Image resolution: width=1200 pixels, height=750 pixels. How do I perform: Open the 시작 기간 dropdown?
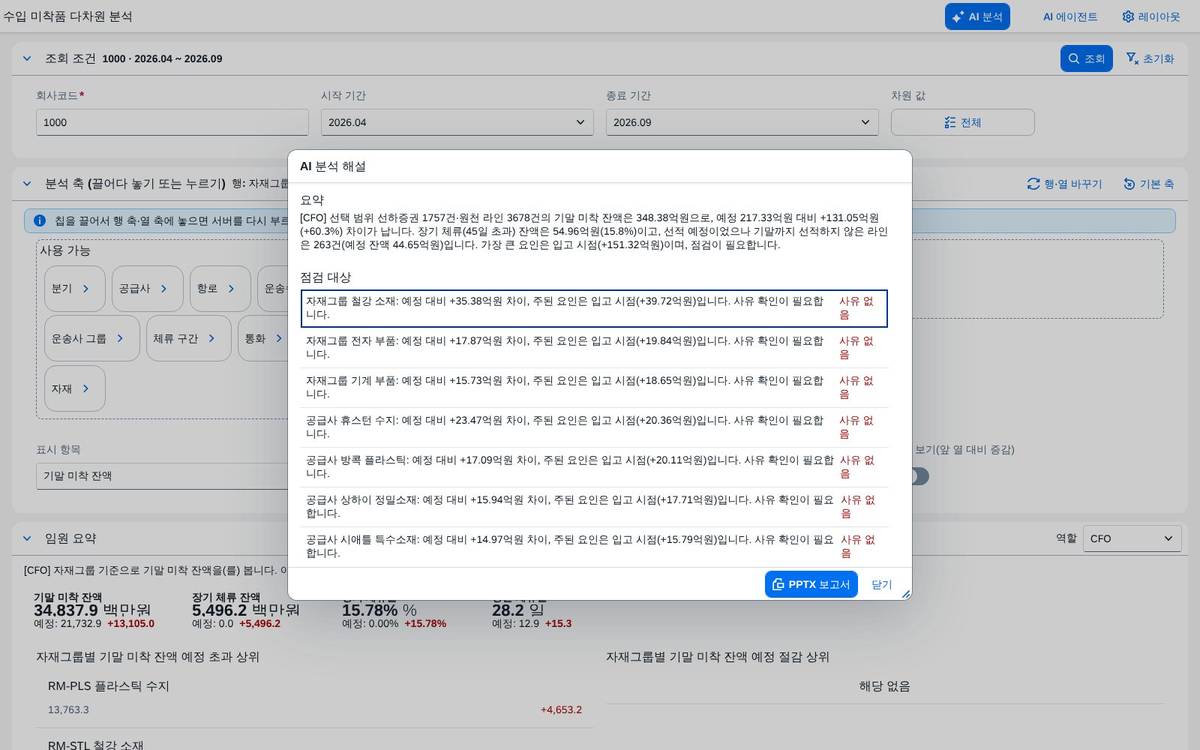pyautogui.click(x=457, y=122)
